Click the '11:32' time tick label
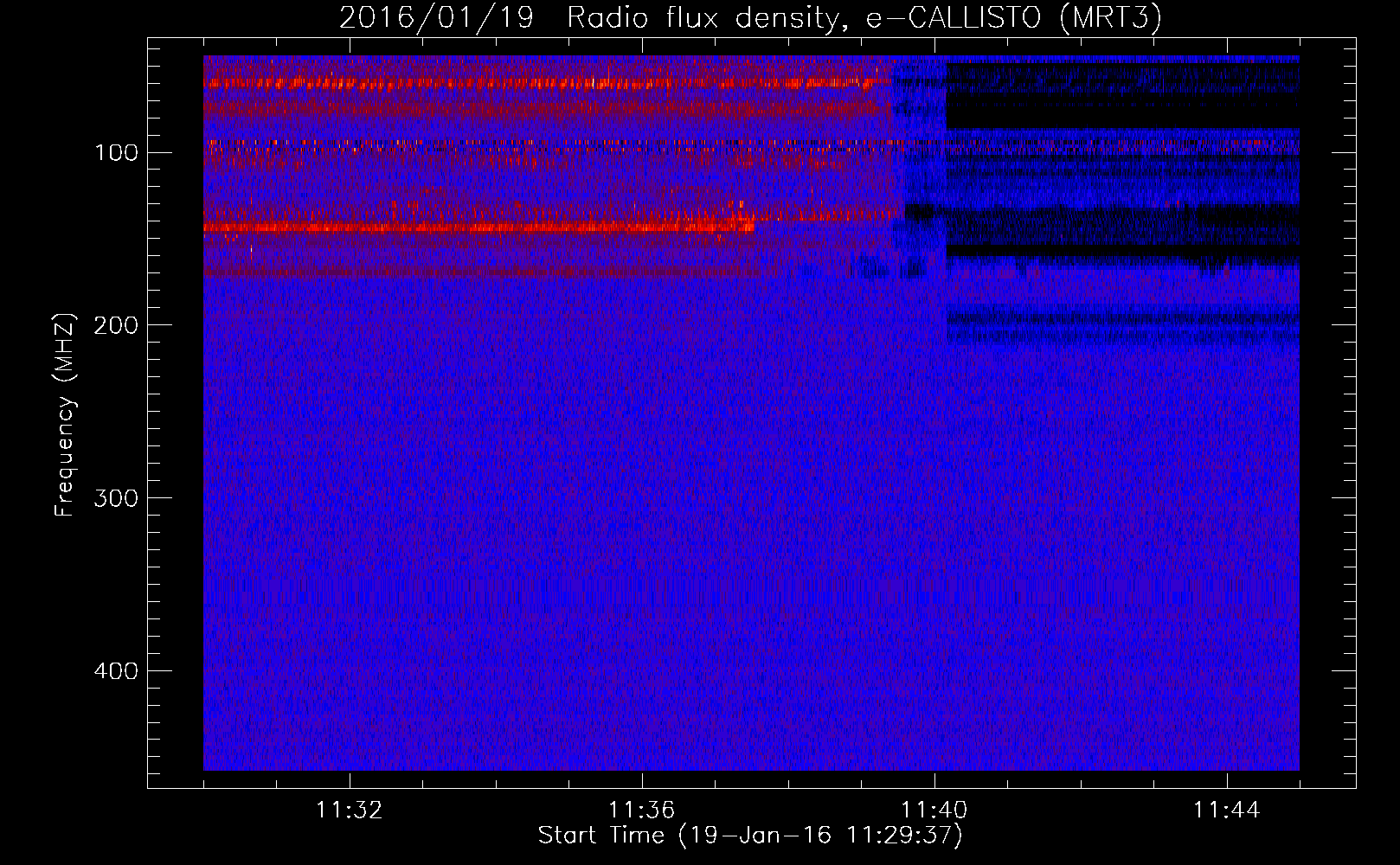This screenshot has height=865, width=1400. click(x=350, y=811)
